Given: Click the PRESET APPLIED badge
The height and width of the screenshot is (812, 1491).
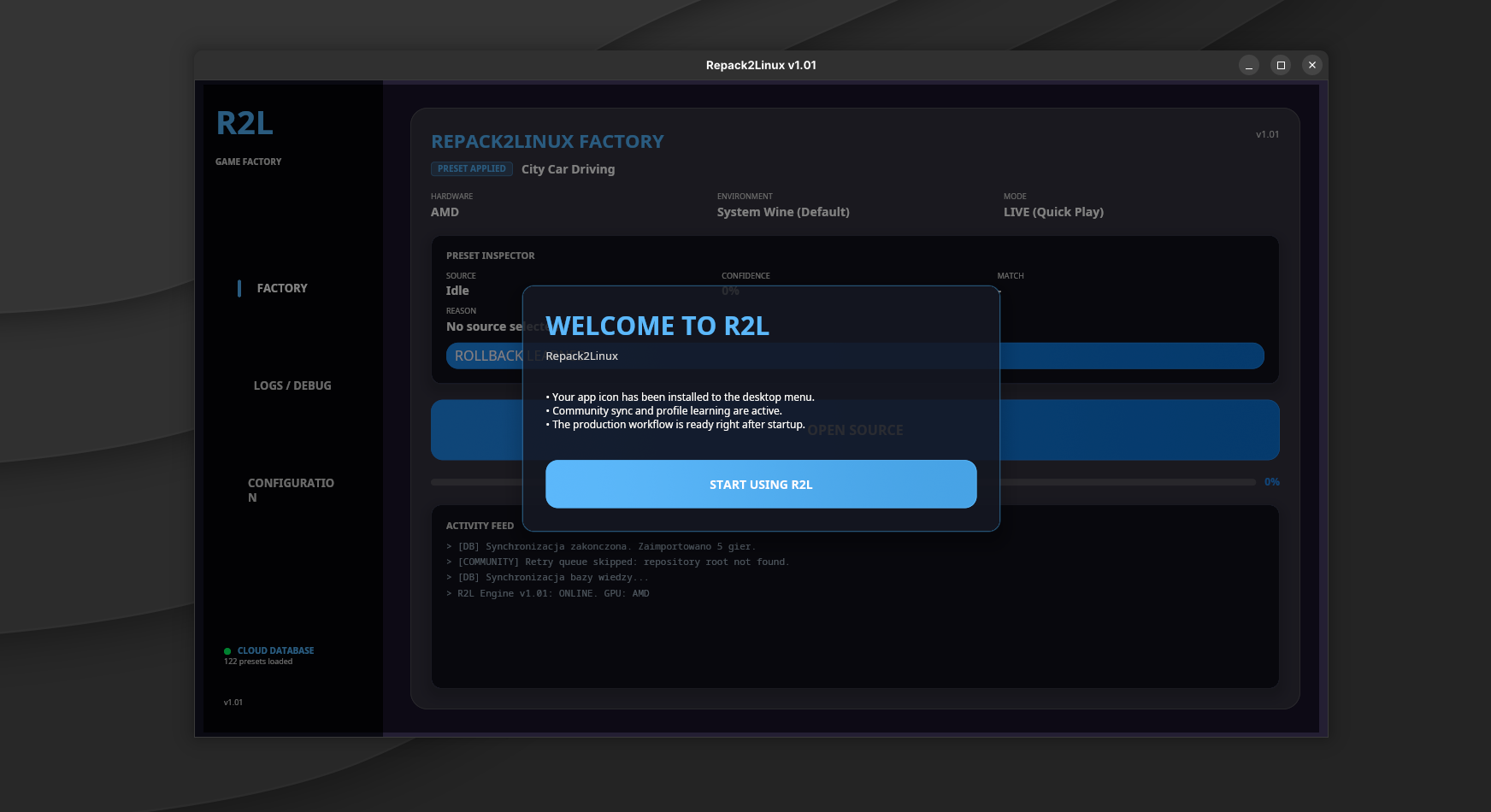Looking at the screenshot, I should coord(472,168).
